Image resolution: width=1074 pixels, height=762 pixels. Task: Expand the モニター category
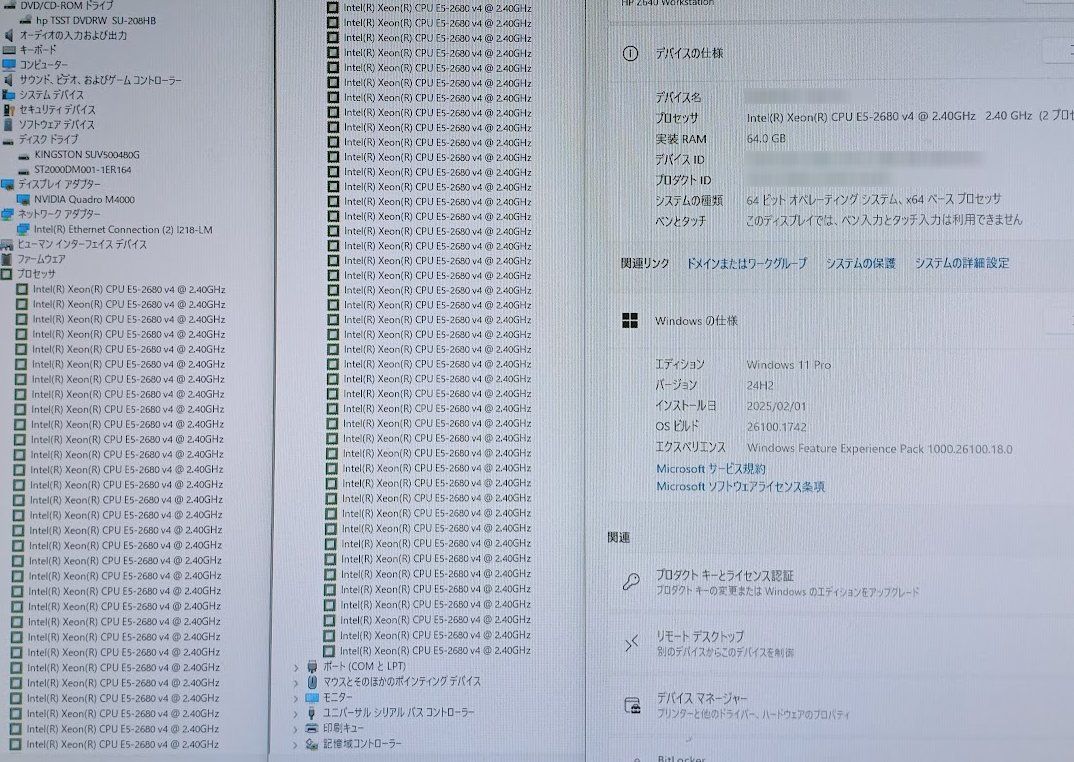296,695
